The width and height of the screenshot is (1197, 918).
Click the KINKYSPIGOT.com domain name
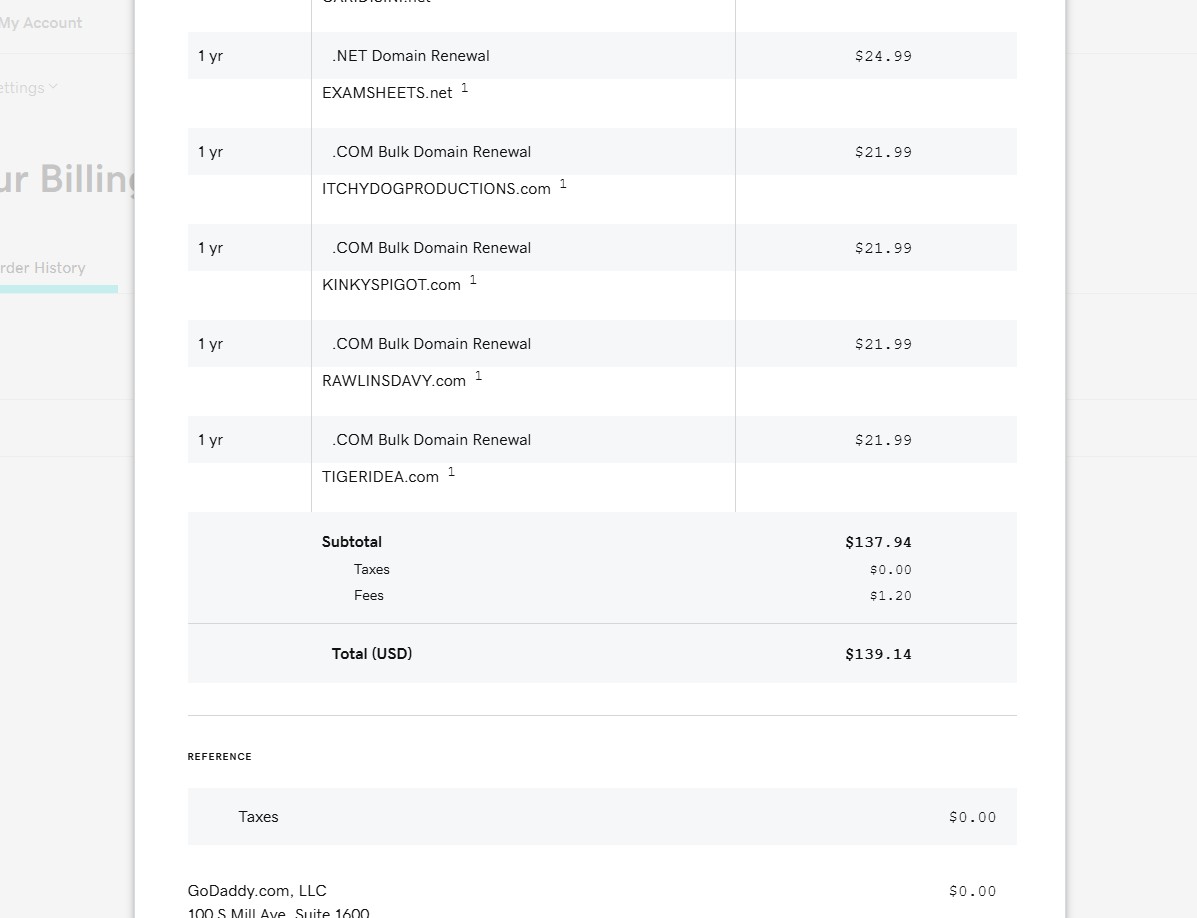(391, 285)
